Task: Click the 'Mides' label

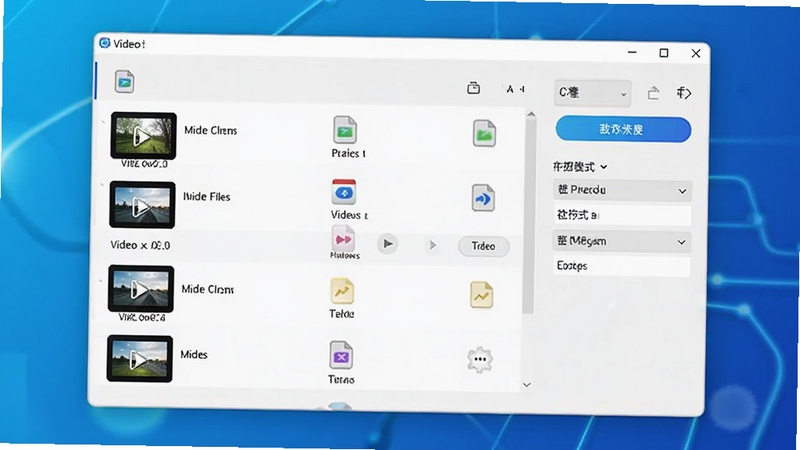Action: coord(194,354)
